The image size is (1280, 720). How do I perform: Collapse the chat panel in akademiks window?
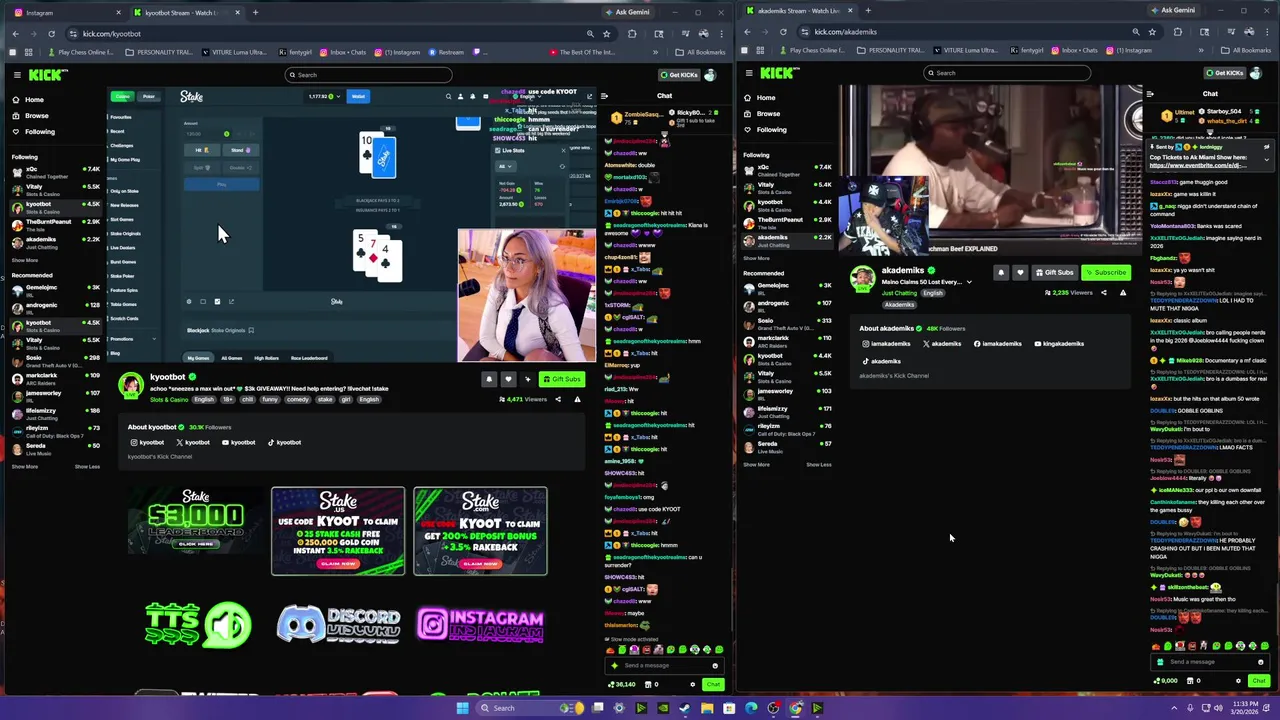click(x=1150, y=94)
